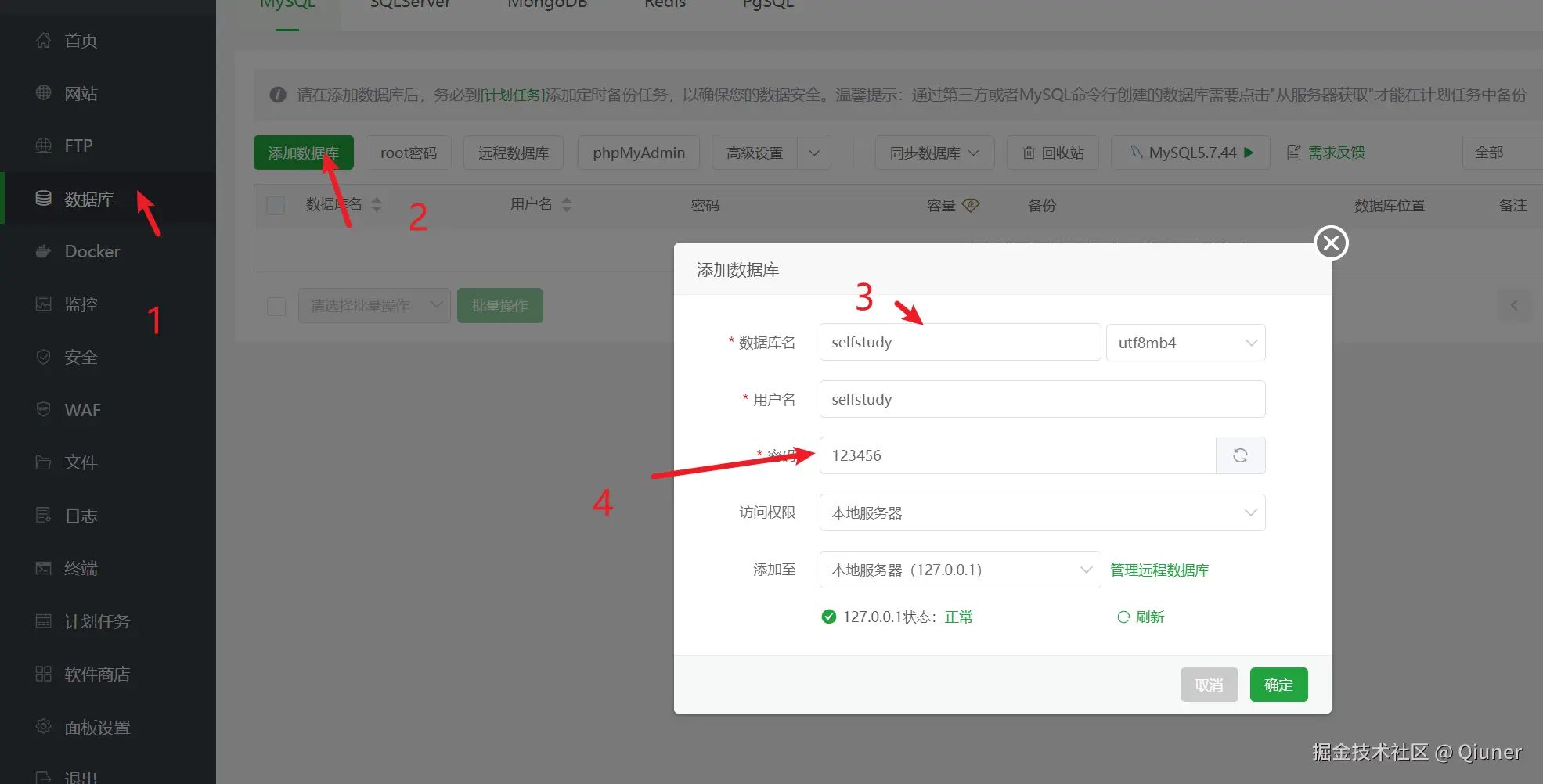Click the 管理远程数据库 link
This screenshot has width=1543, height=784.
tap(1159, 570)
